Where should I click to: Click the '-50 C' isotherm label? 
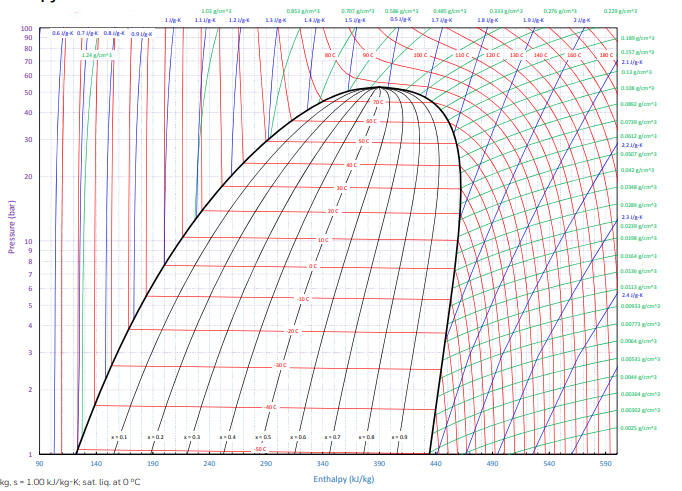click(x=260, y=449)
